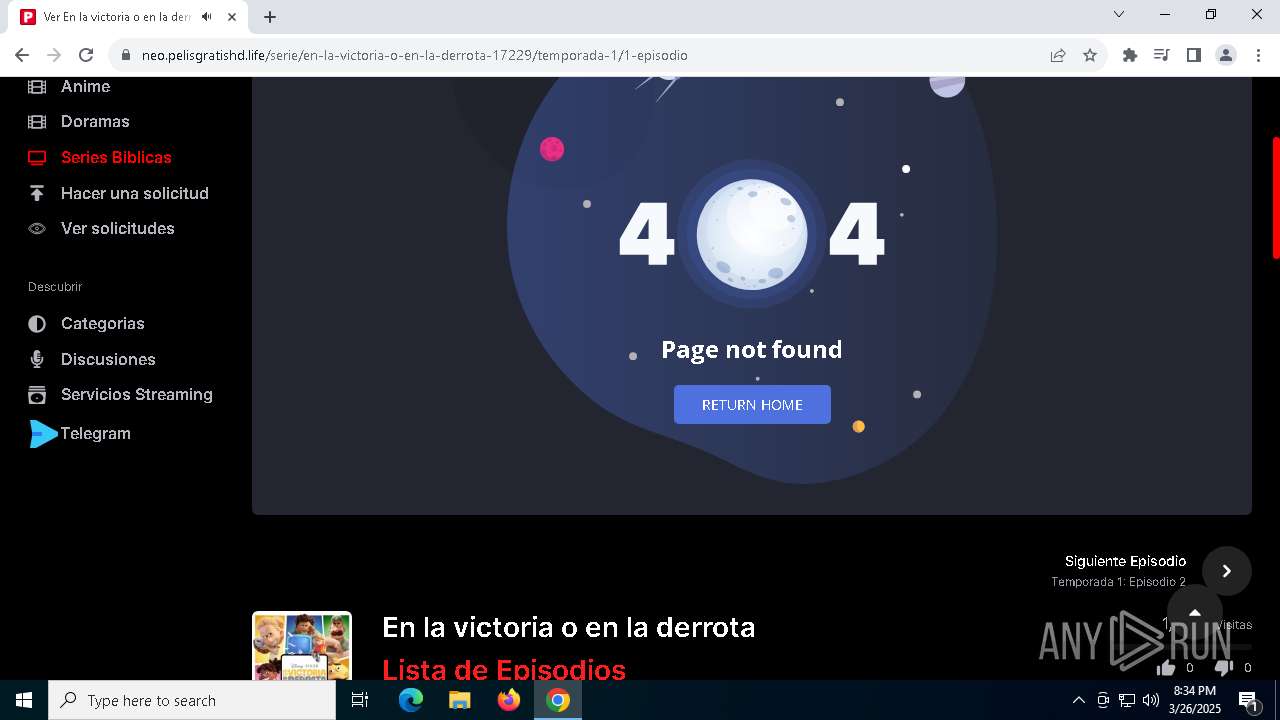Click the half-circle icon beside Categorias

tap(37, 323)
